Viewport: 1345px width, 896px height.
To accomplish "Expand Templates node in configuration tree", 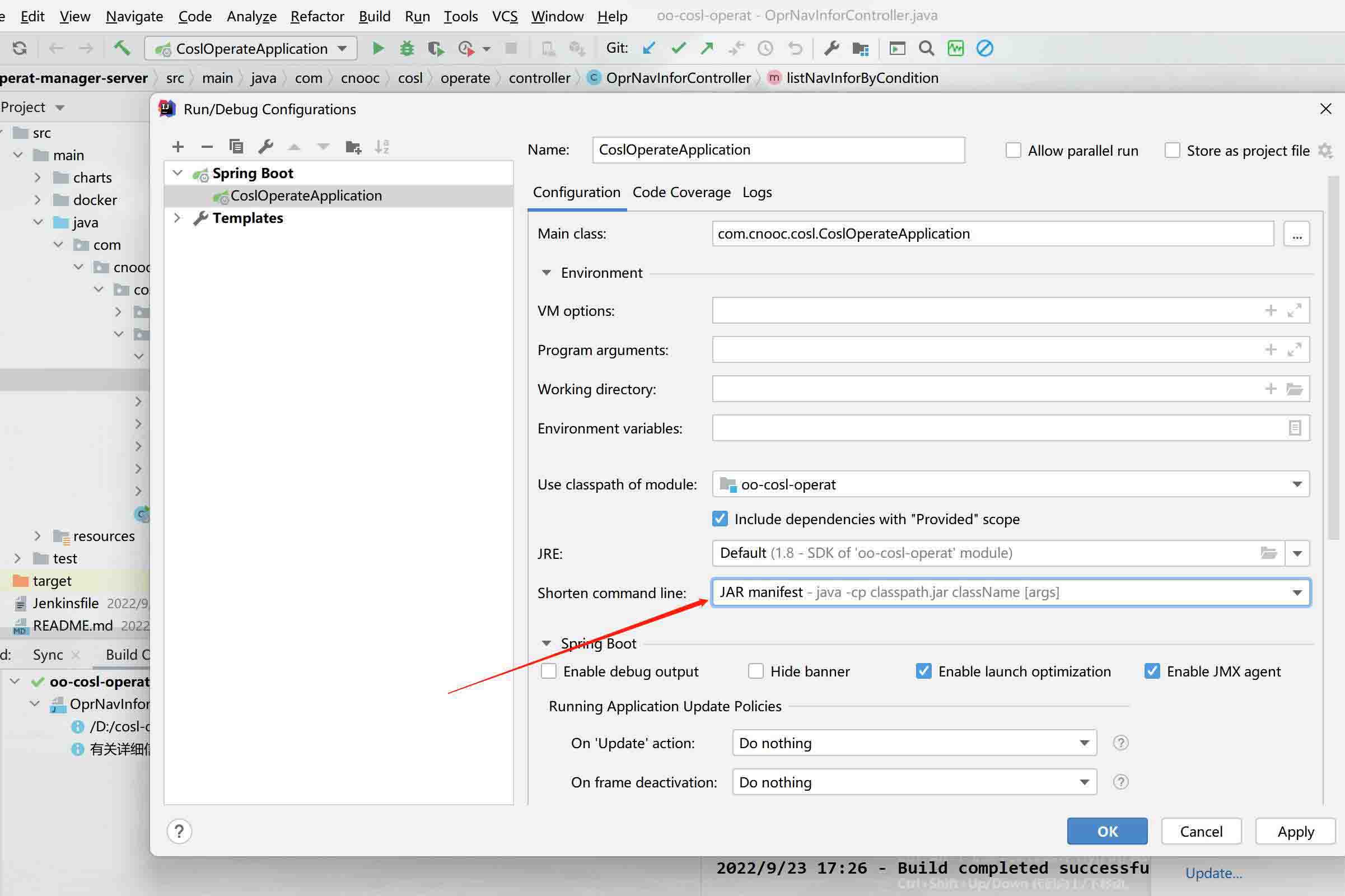I will point(177,218).
